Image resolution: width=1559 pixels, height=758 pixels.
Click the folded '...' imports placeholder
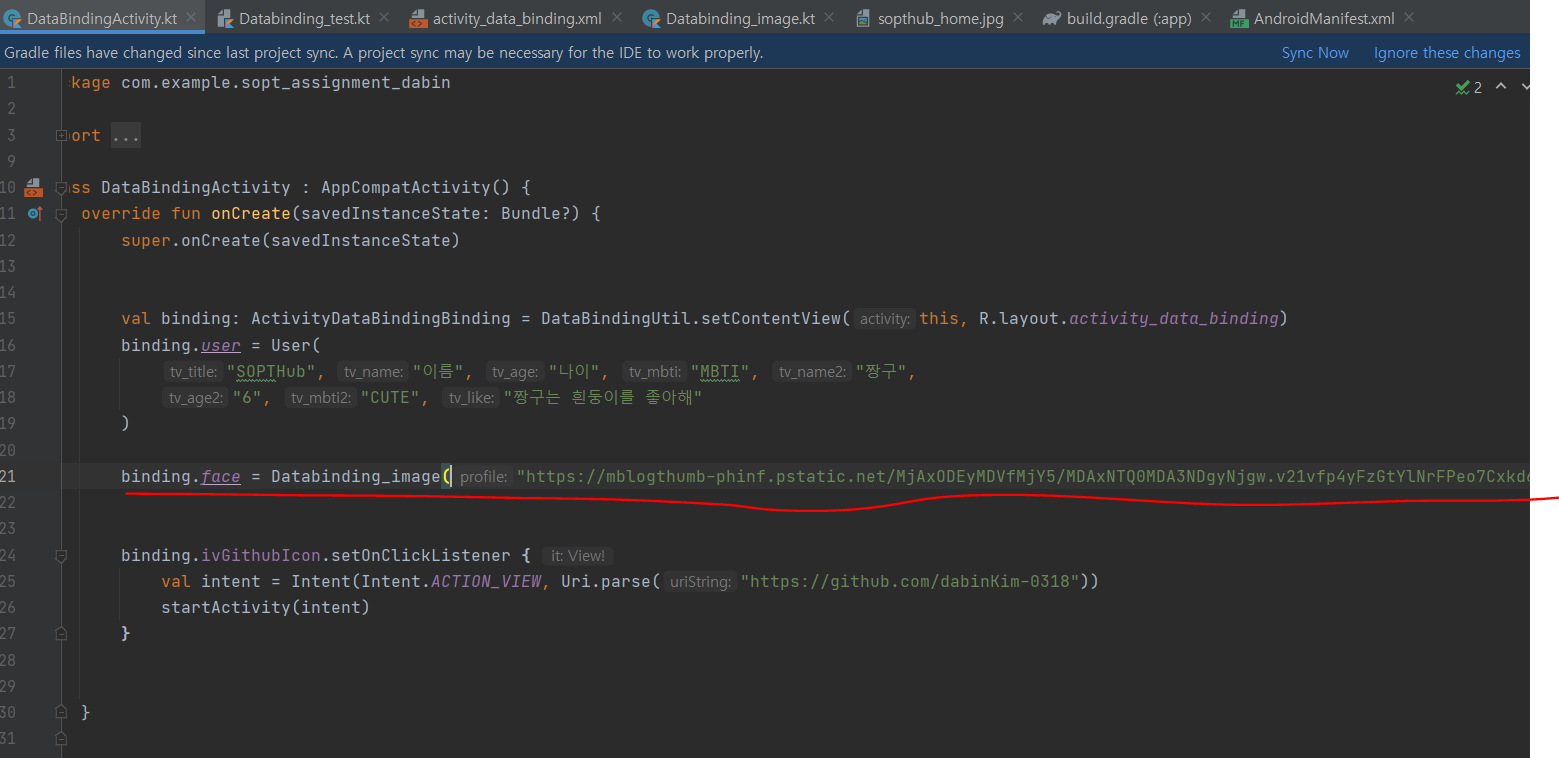click(x=126, y=135)
